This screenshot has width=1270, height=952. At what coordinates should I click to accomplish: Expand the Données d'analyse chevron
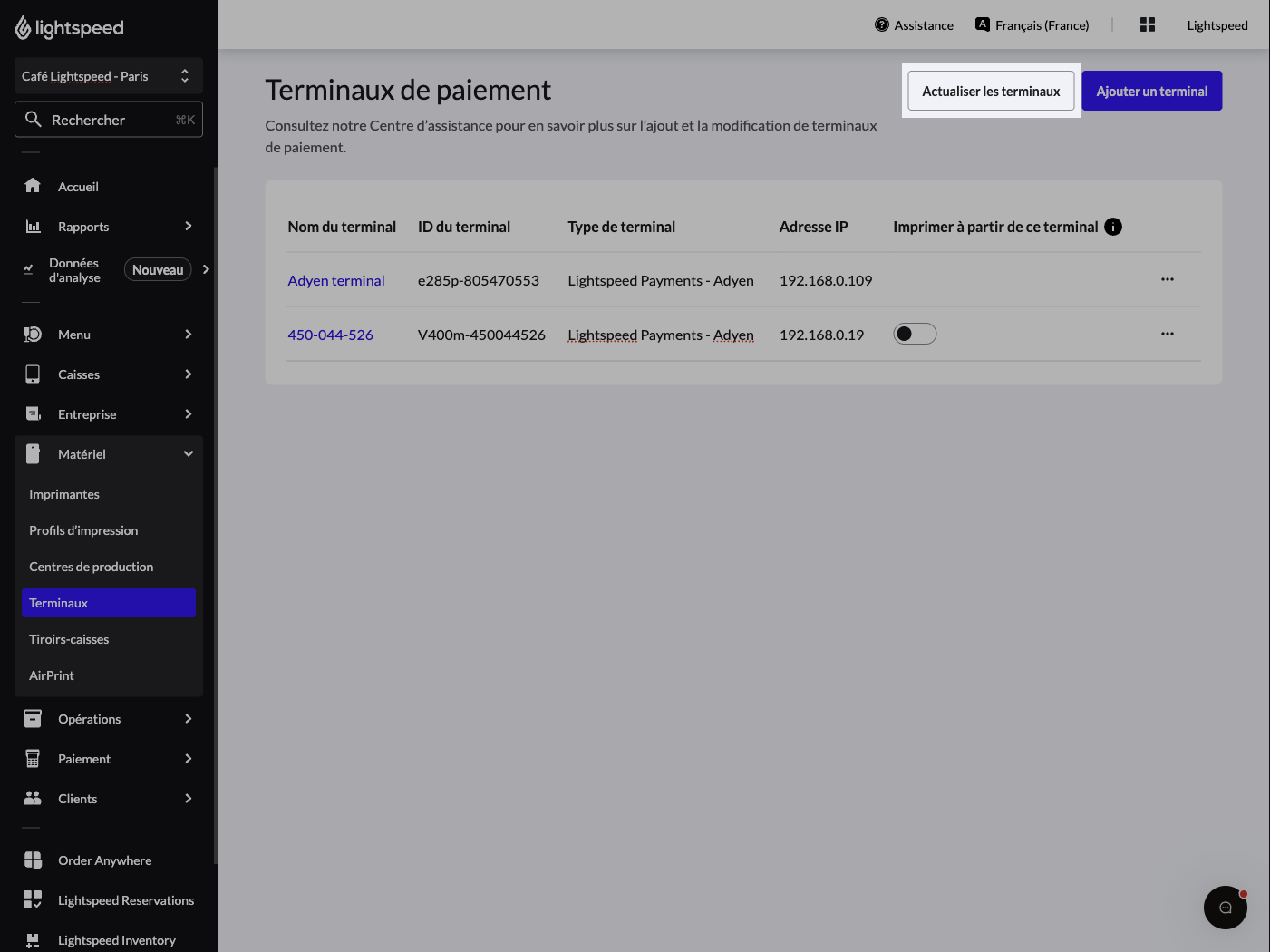pyautogui.click(x=206, y=269)
